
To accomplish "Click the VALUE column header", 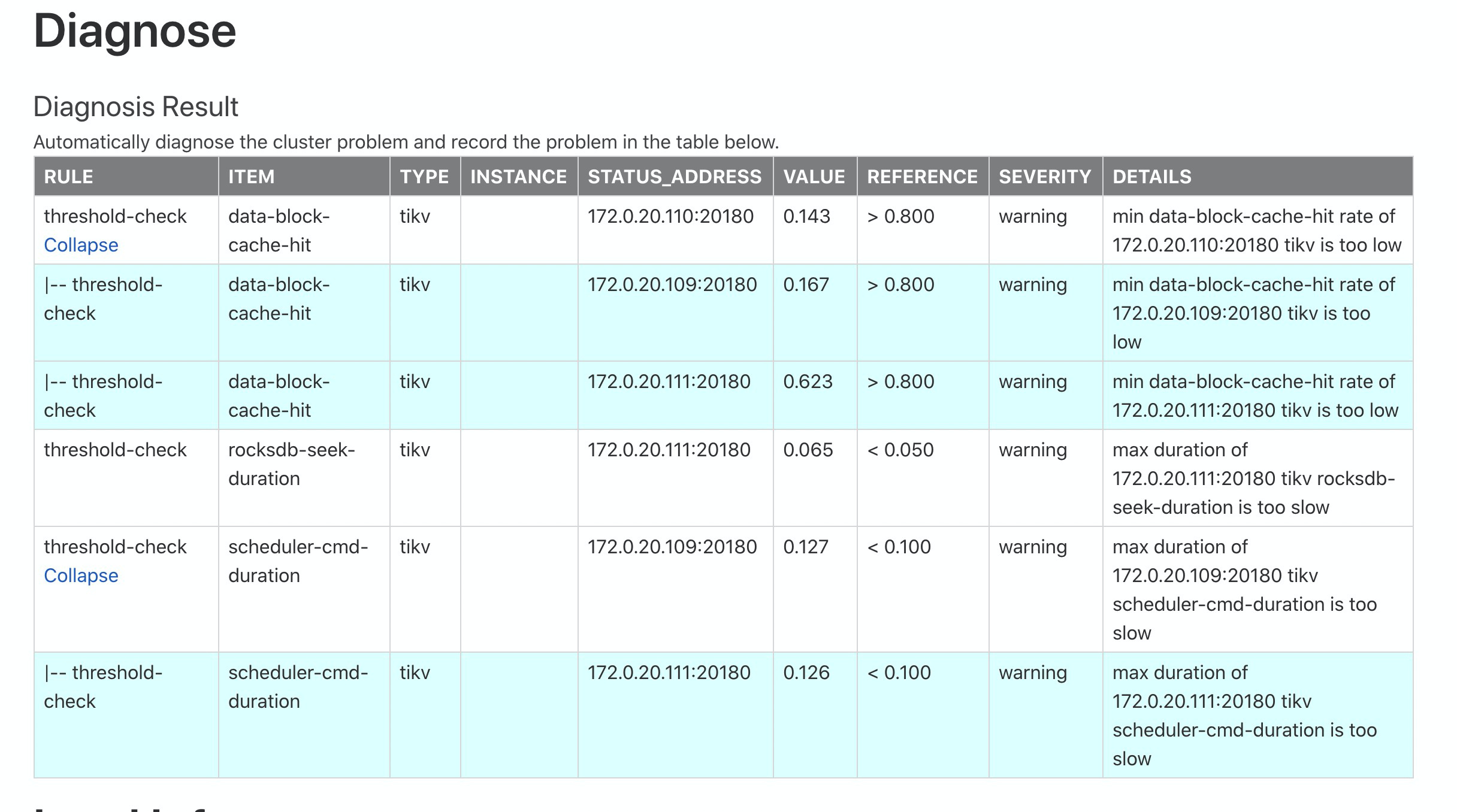I will 814,177.
